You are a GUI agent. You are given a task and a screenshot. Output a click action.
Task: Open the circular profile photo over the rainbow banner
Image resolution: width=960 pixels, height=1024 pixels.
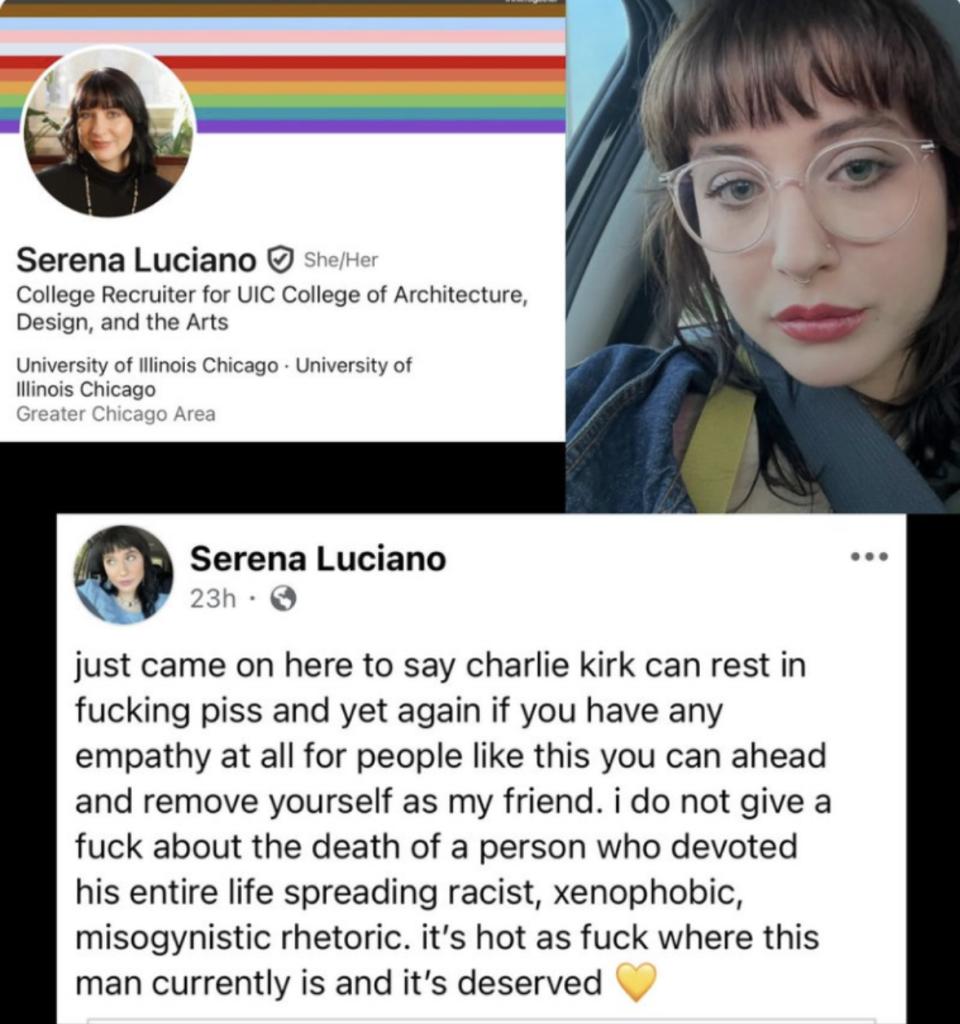click(x=108, y=134)
